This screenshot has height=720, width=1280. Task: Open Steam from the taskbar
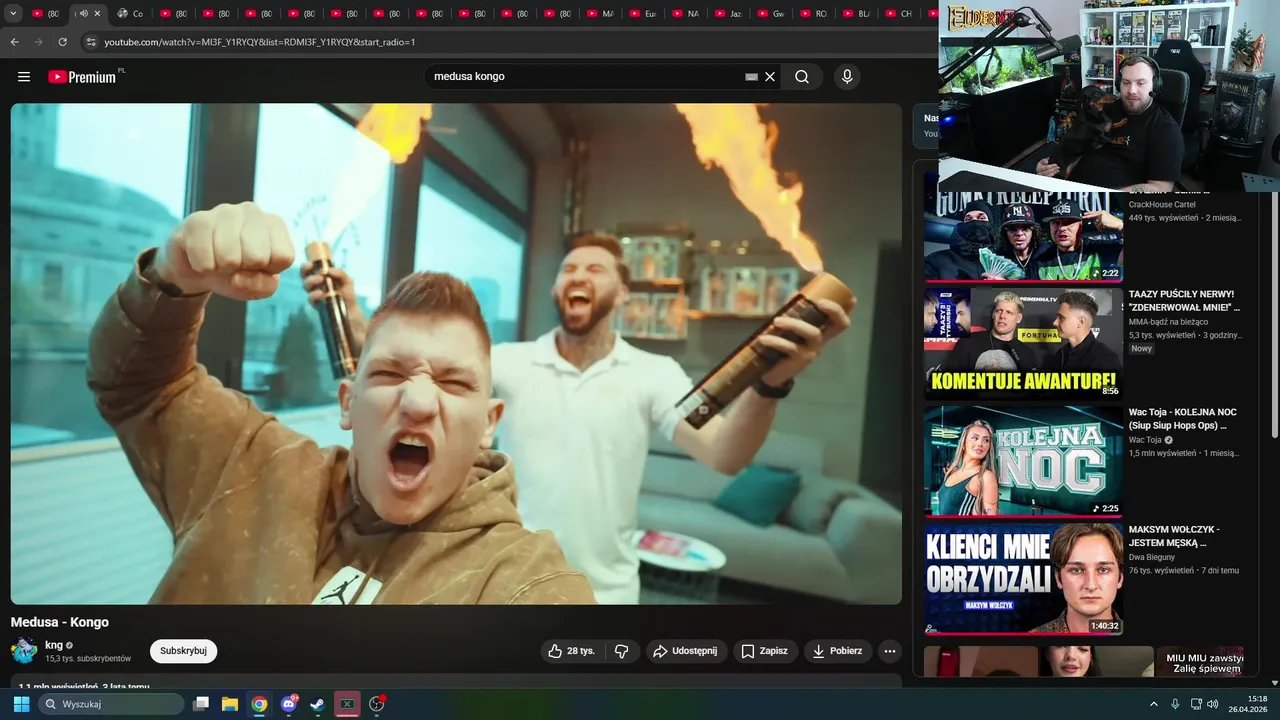point(317,704)
